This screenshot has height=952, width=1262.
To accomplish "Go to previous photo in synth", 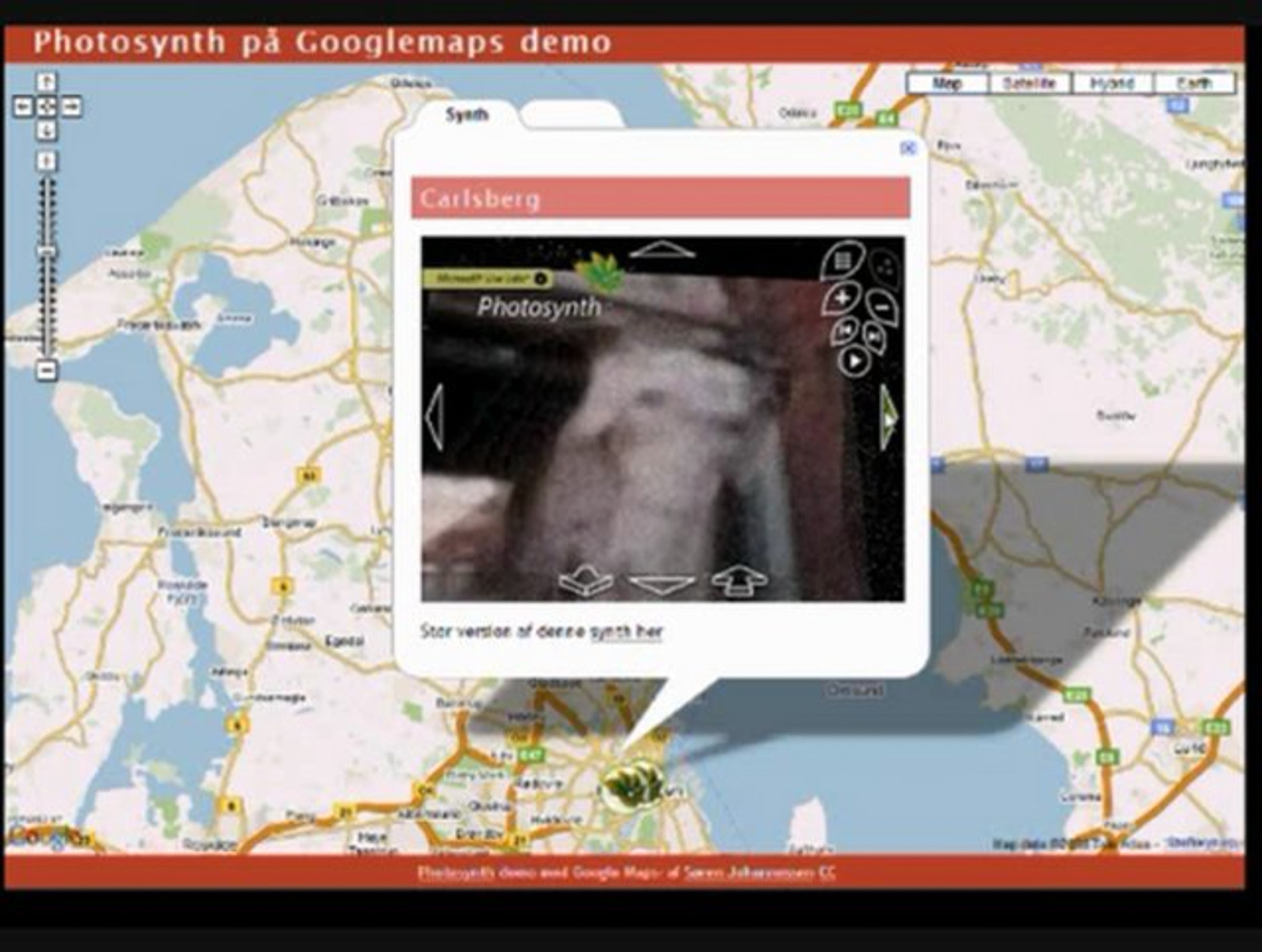I will tap(845, 331).
